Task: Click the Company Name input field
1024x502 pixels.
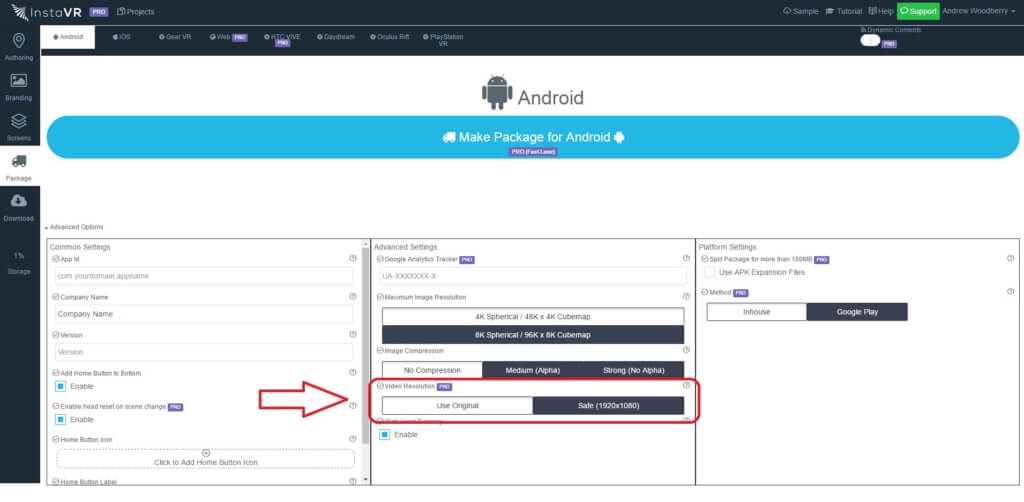Action: coord(204,313)
